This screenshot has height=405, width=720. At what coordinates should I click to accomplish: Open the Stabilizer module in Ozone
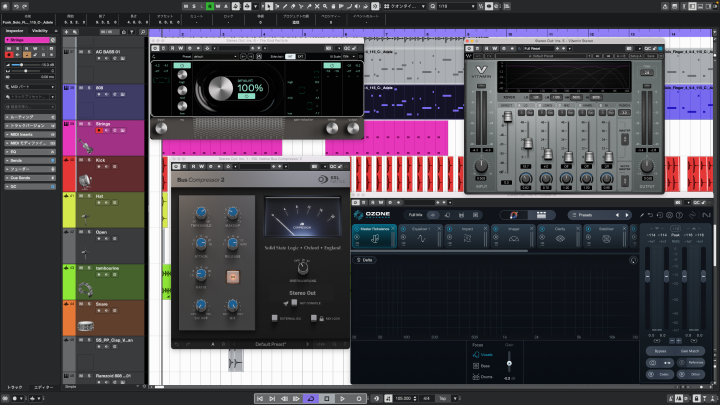(606, 236)
